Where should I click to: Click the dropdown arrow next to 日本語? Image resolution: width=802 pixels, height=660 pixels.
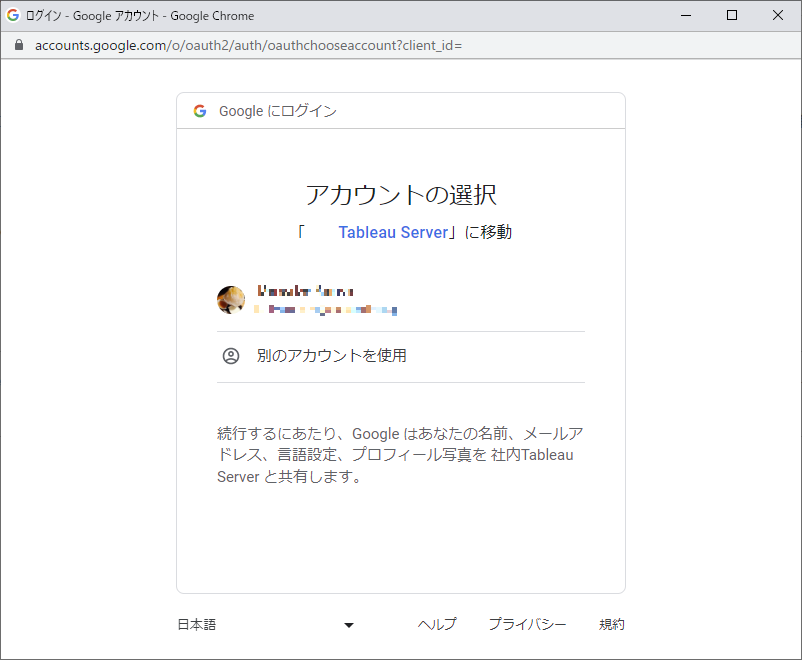[x=348, y=624]
